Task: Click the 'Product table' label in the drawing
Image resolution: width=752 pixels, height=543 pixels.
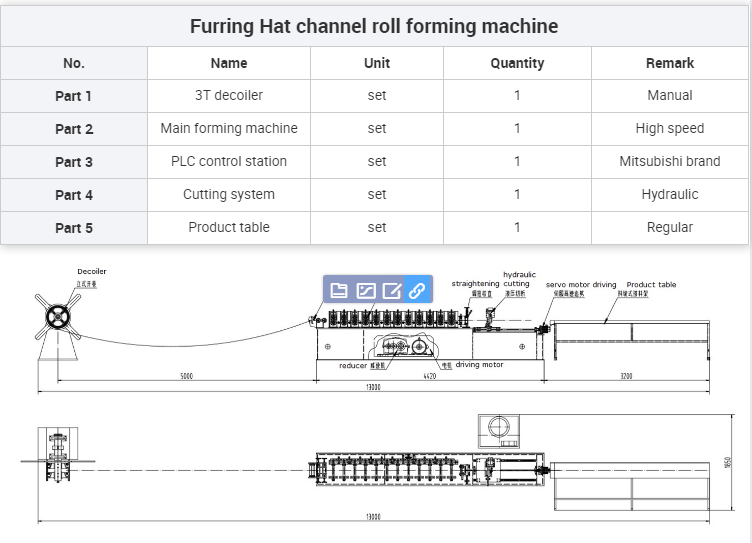Action: pyautogui.click(x=651, y=284)
